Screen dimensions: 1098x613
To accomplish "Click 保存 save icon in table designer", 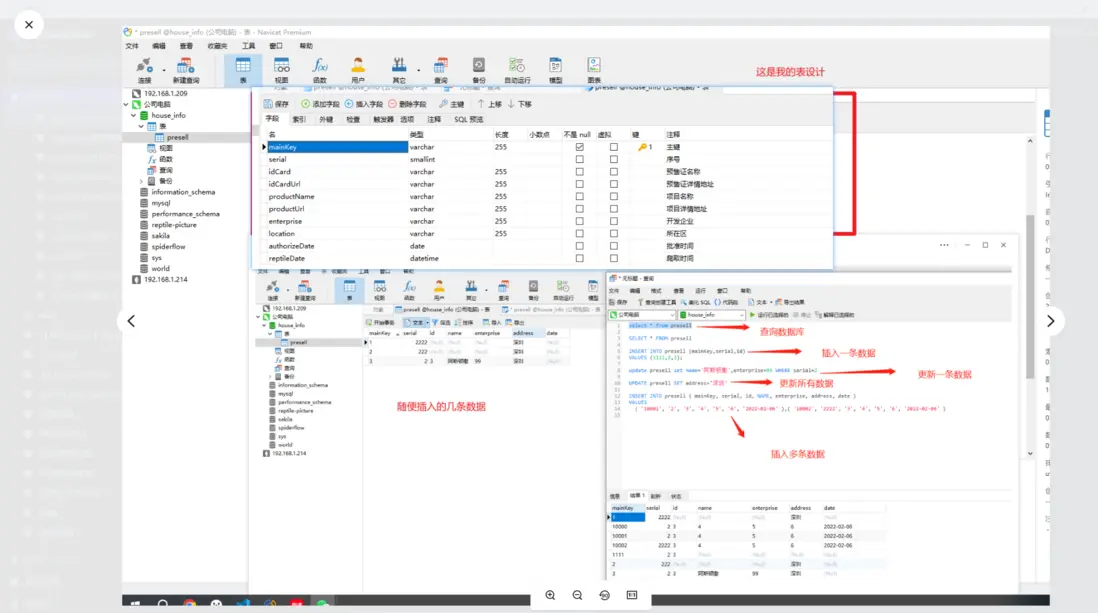I will 276,104.
